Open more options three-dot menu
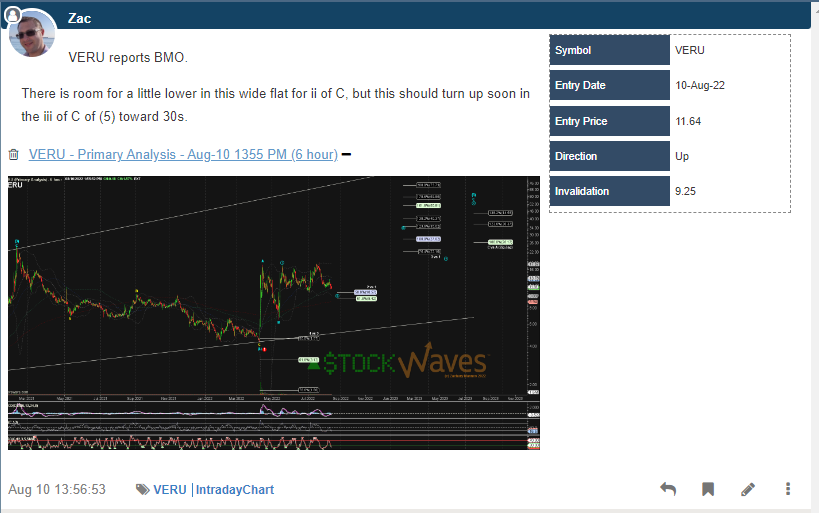 point(788,489)
